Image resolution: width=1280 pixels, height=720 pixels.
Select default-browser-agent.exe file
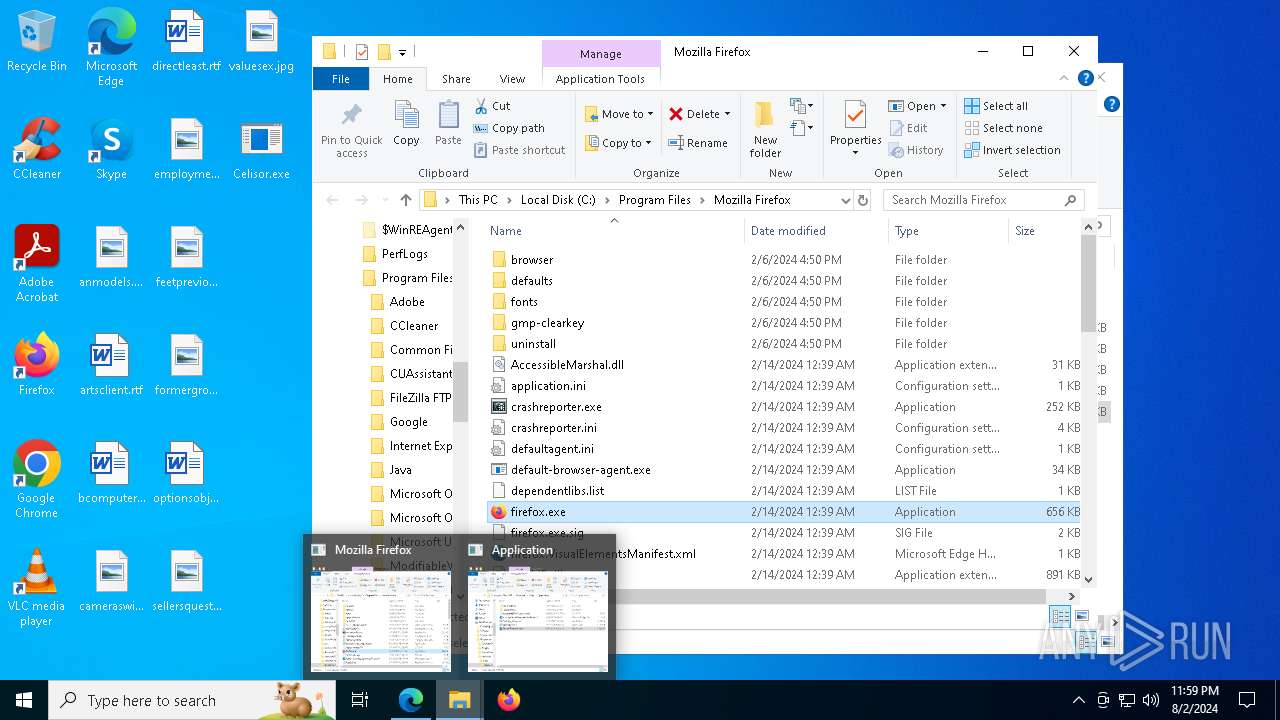(x=580, y=470)
